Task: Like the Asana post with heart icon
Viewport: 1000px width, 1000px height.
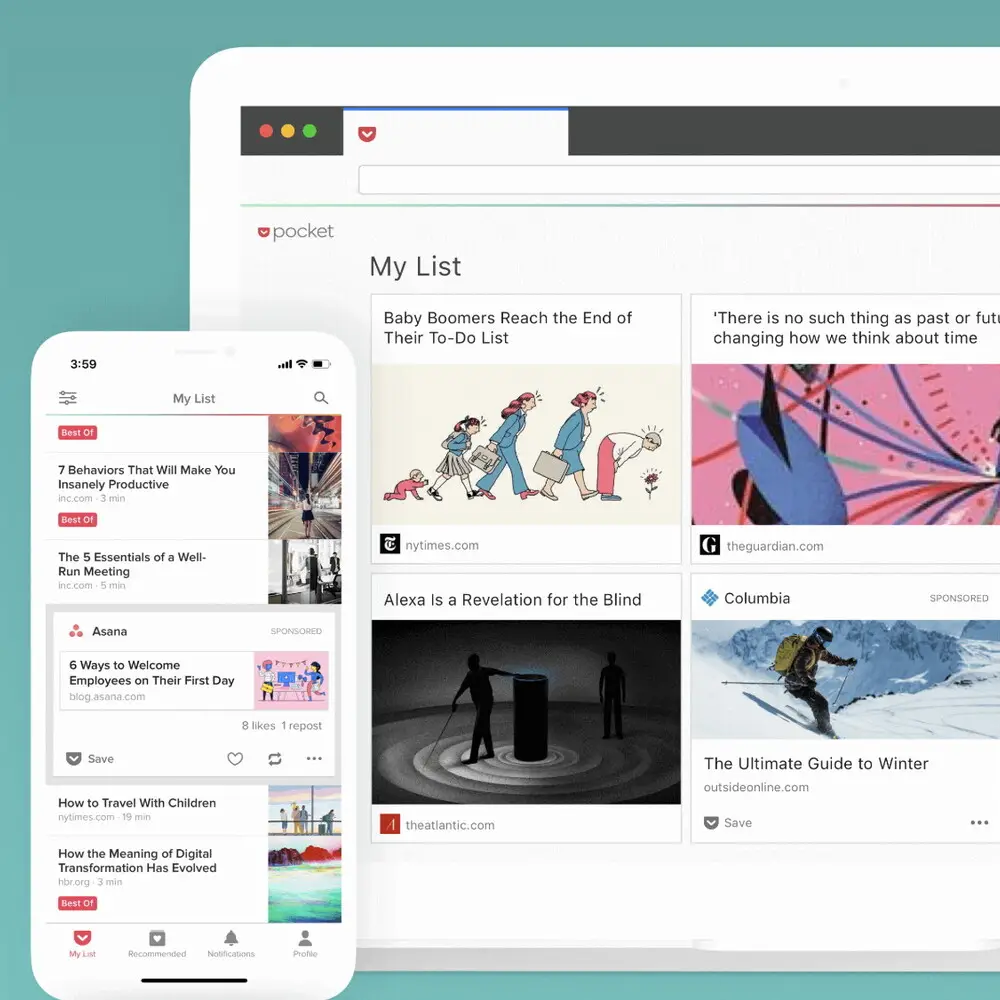Action: click(x=235, y=759)
